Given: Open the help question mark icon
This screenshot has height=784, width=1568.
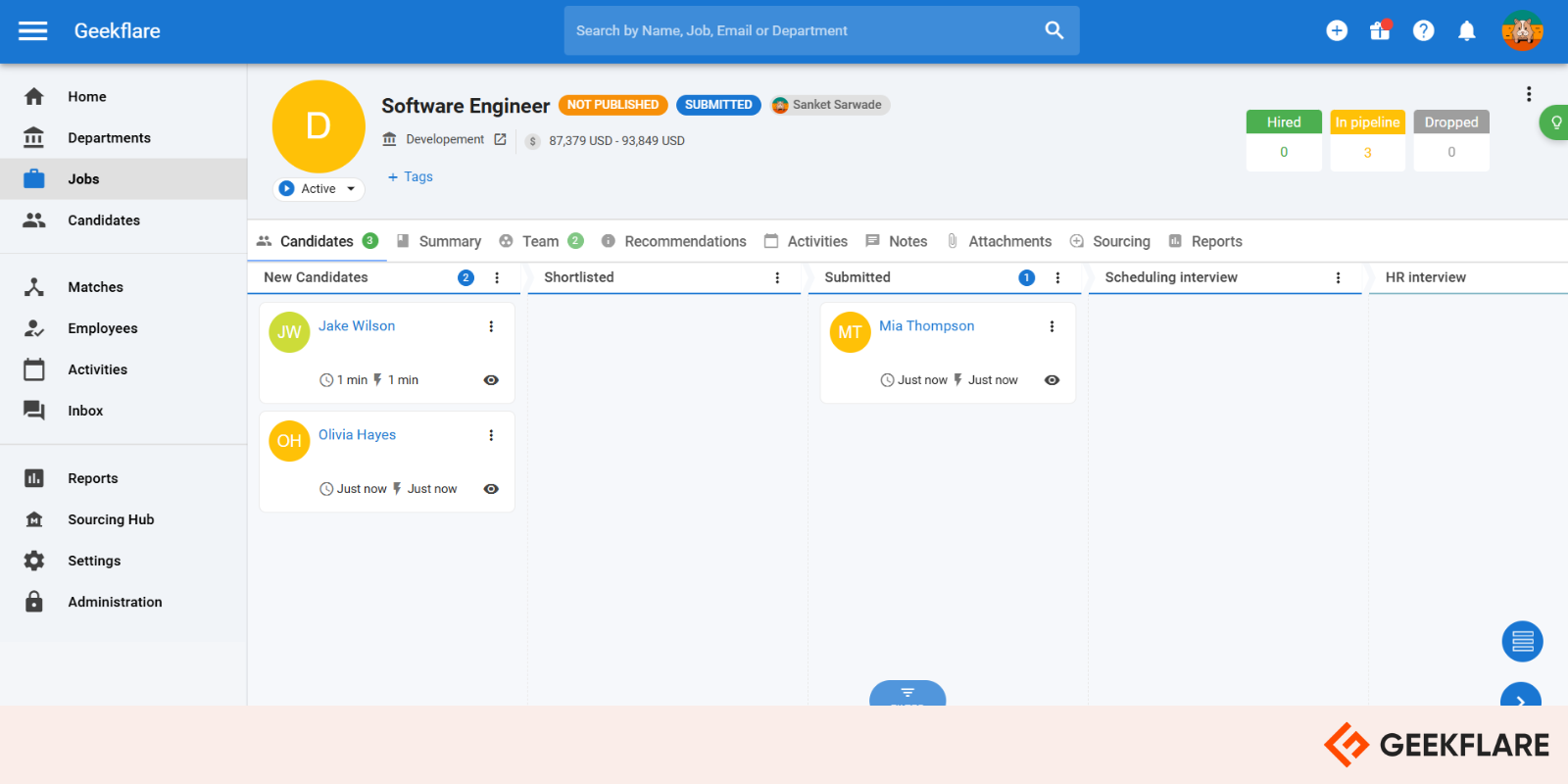Looking at the screenshot, I should tap(1423, 30).
